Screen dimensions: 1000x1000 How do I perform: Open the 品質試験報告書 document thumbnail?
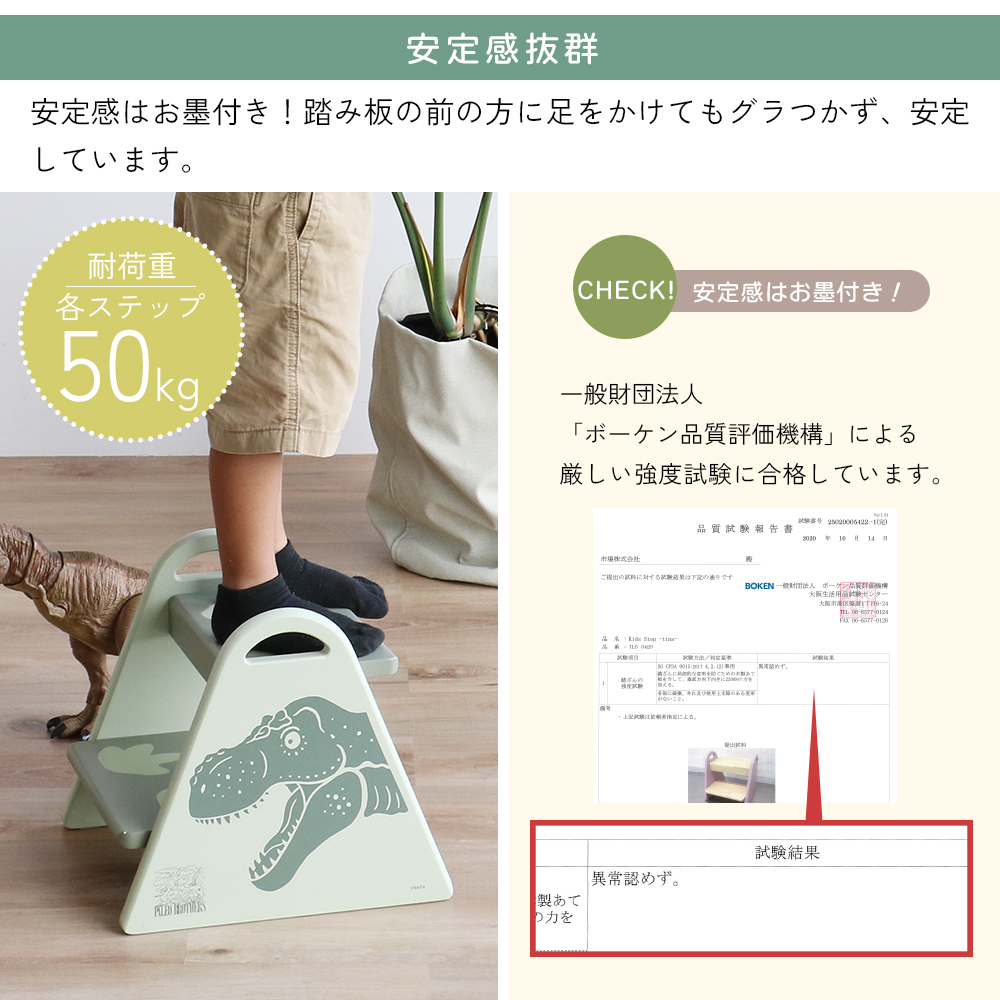745,655
